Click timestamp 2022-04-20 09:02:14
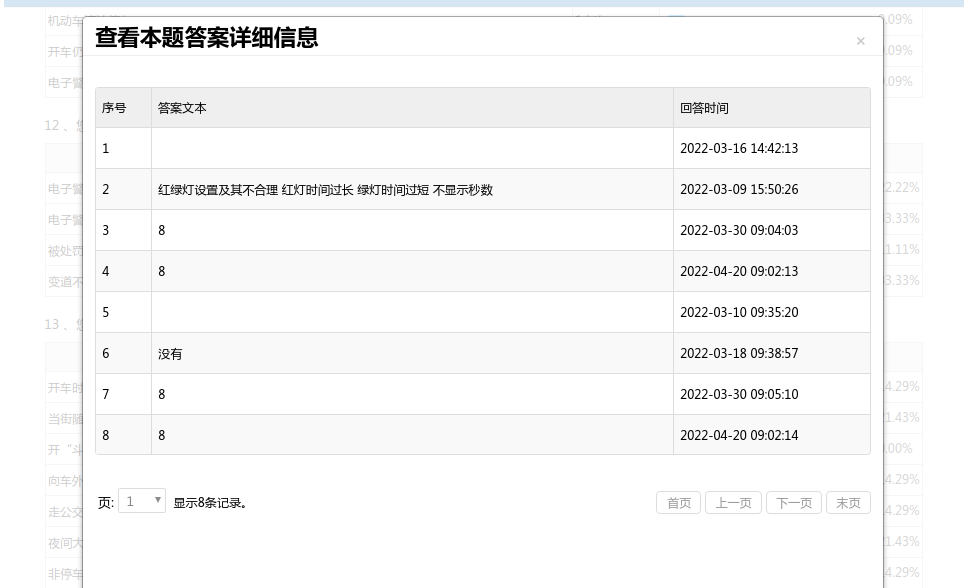 pos(738,436)
